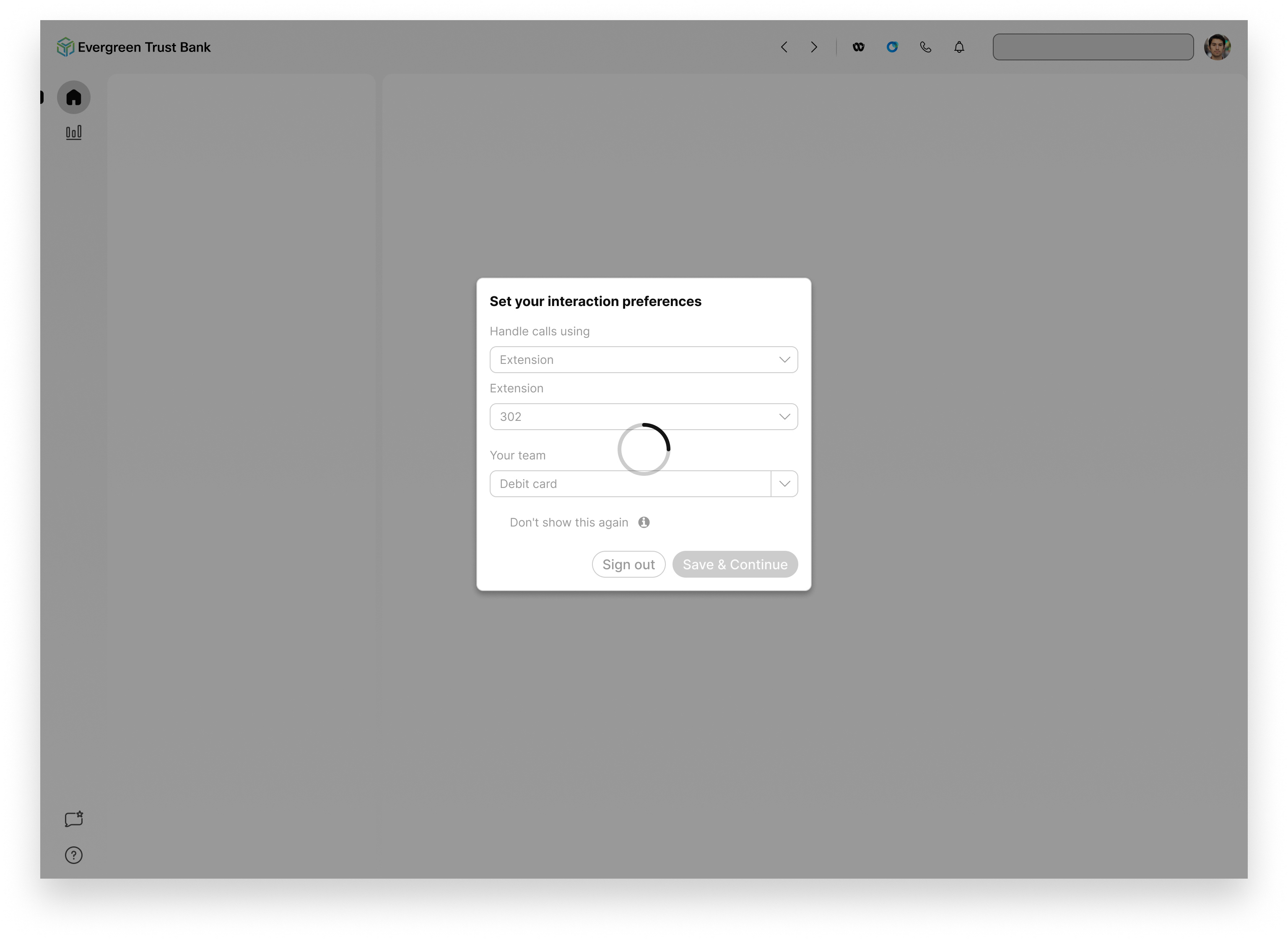
Task: Open the user profile avatar
Action: [x=1217, y=47]
